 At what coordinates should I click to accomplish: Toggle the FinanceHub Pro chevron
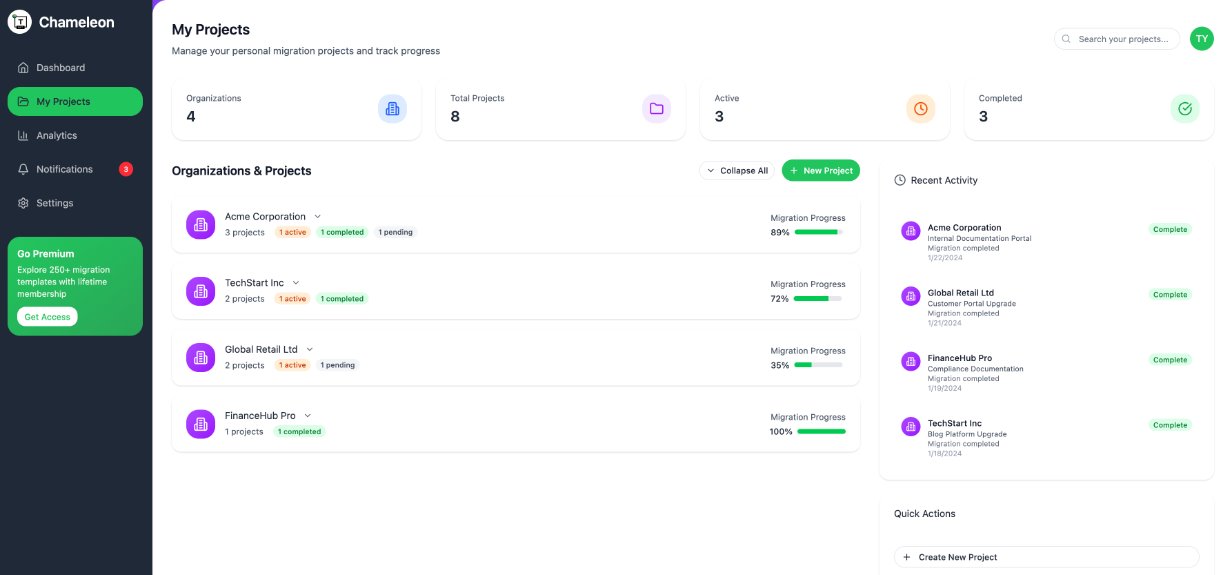[308, 416]
